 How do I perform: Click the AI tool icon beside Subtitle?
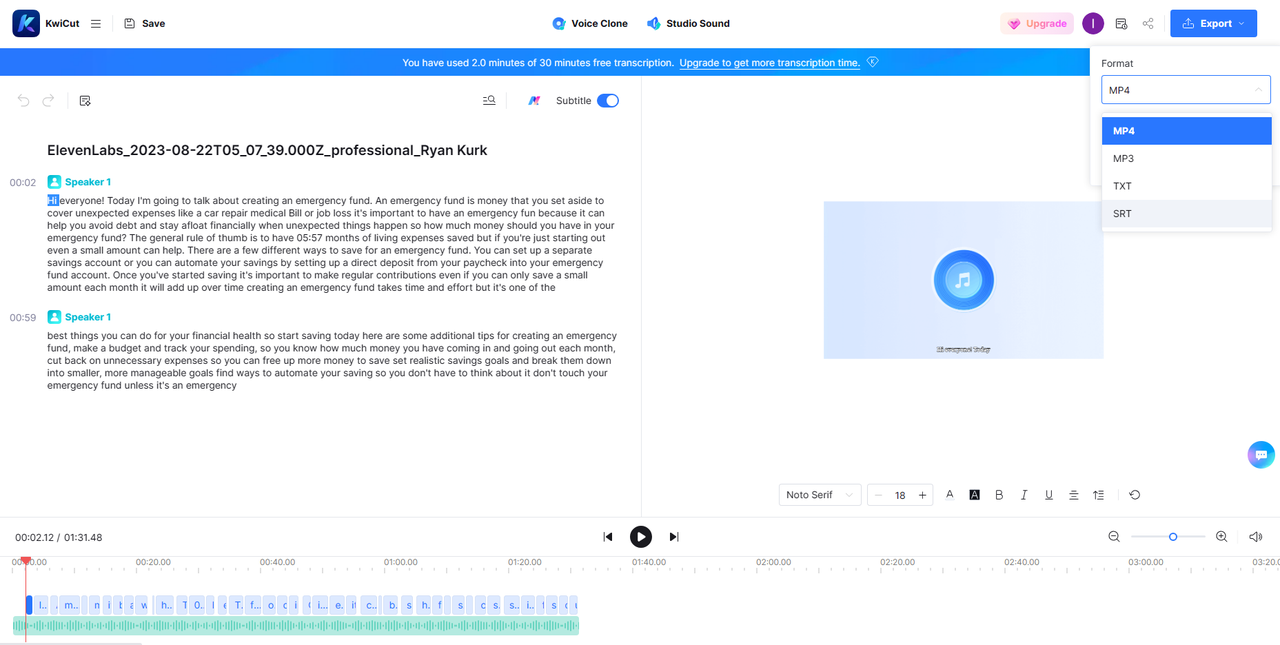tap(534, 100)
